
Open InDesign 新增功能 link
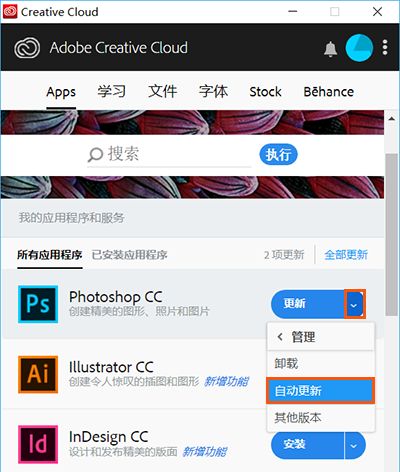point(205,452)
